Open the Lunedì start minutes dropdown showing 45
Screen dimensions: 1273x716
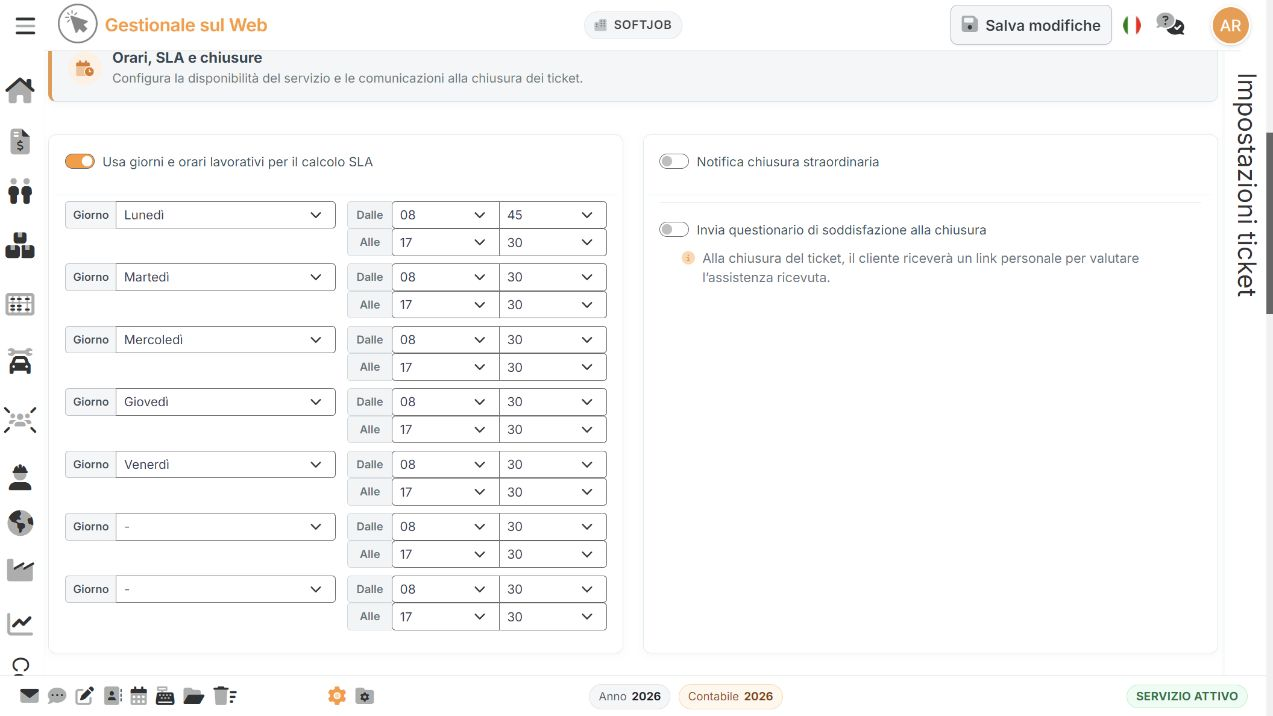[x=553, y=215]
